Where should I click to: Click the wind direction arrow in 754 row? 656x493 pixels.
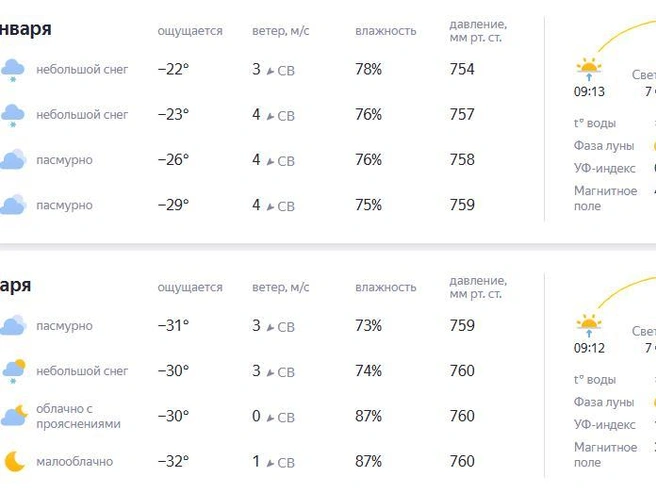click(270, 71)
